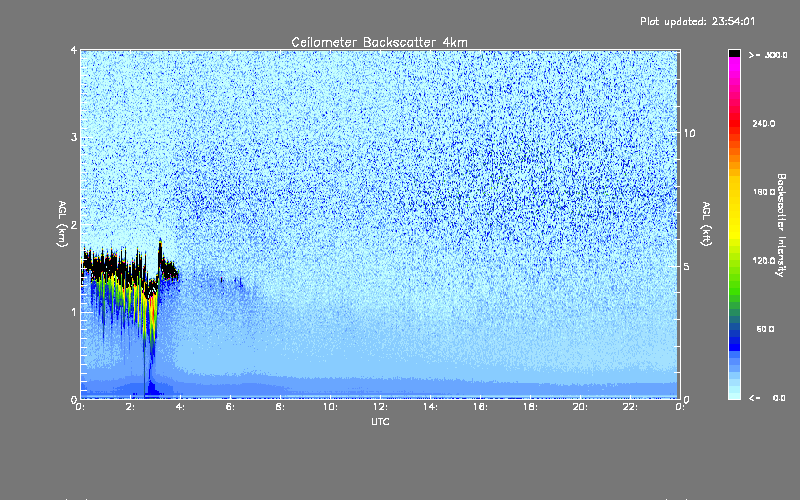Click the '2' km tick on left axis
Viewport: 800px width, 500px height.
pos(74,225)
